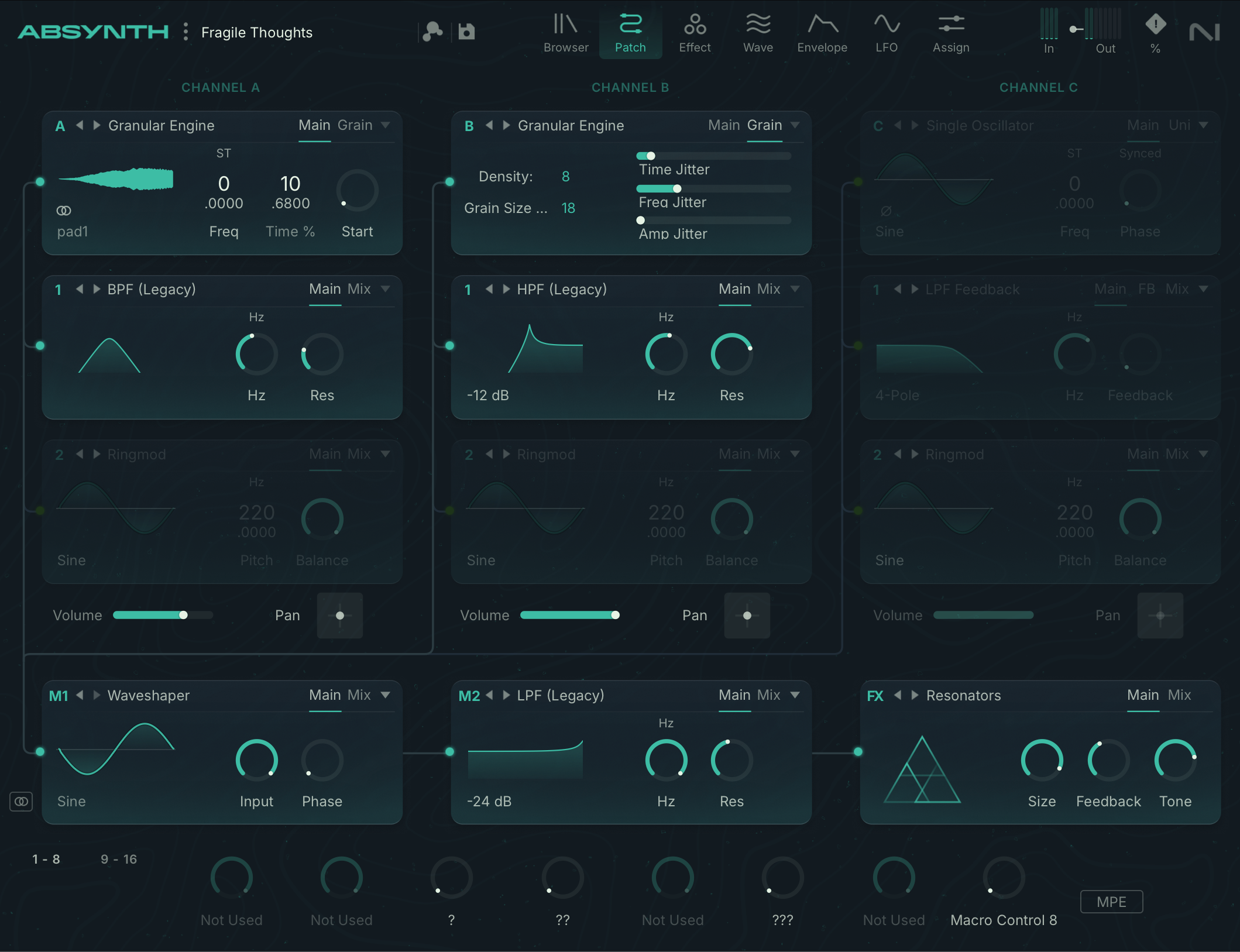Expand dropdown arrow on HPF (Legacy) module
The width and height of the screenshot is (1240, 952).
(795, 289)
